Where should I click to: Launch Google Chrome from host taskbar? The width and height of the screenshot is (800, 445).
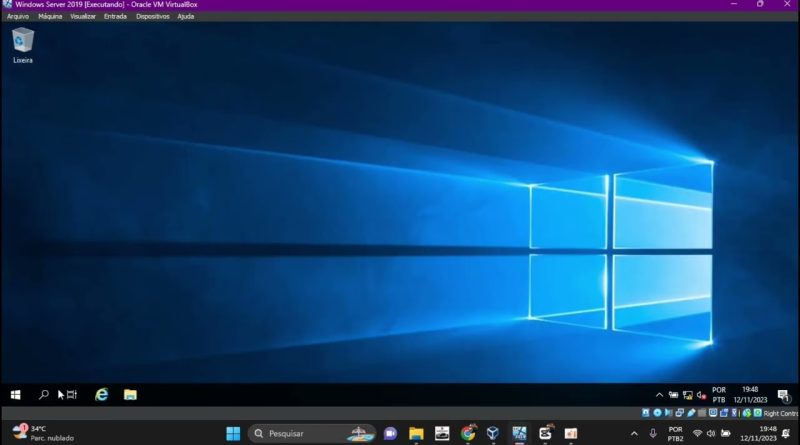(x=468, y=433)
